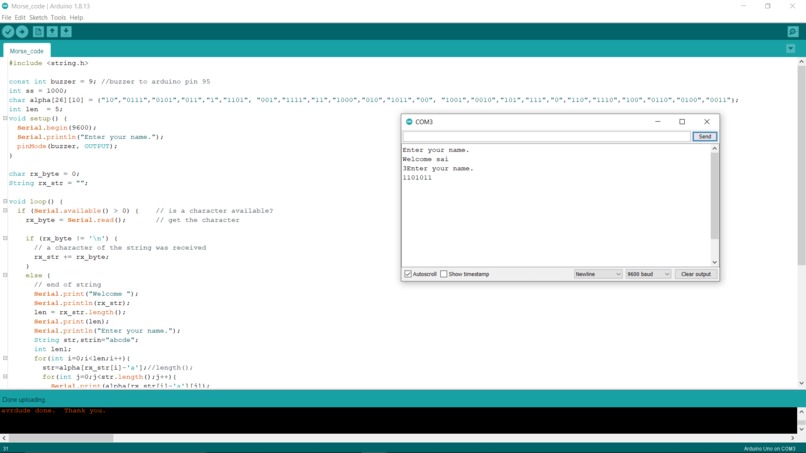Viewport: 806px width, 453px height.
Task: Click horizontal scrollbar right arrow
Action: coord(793,438)
